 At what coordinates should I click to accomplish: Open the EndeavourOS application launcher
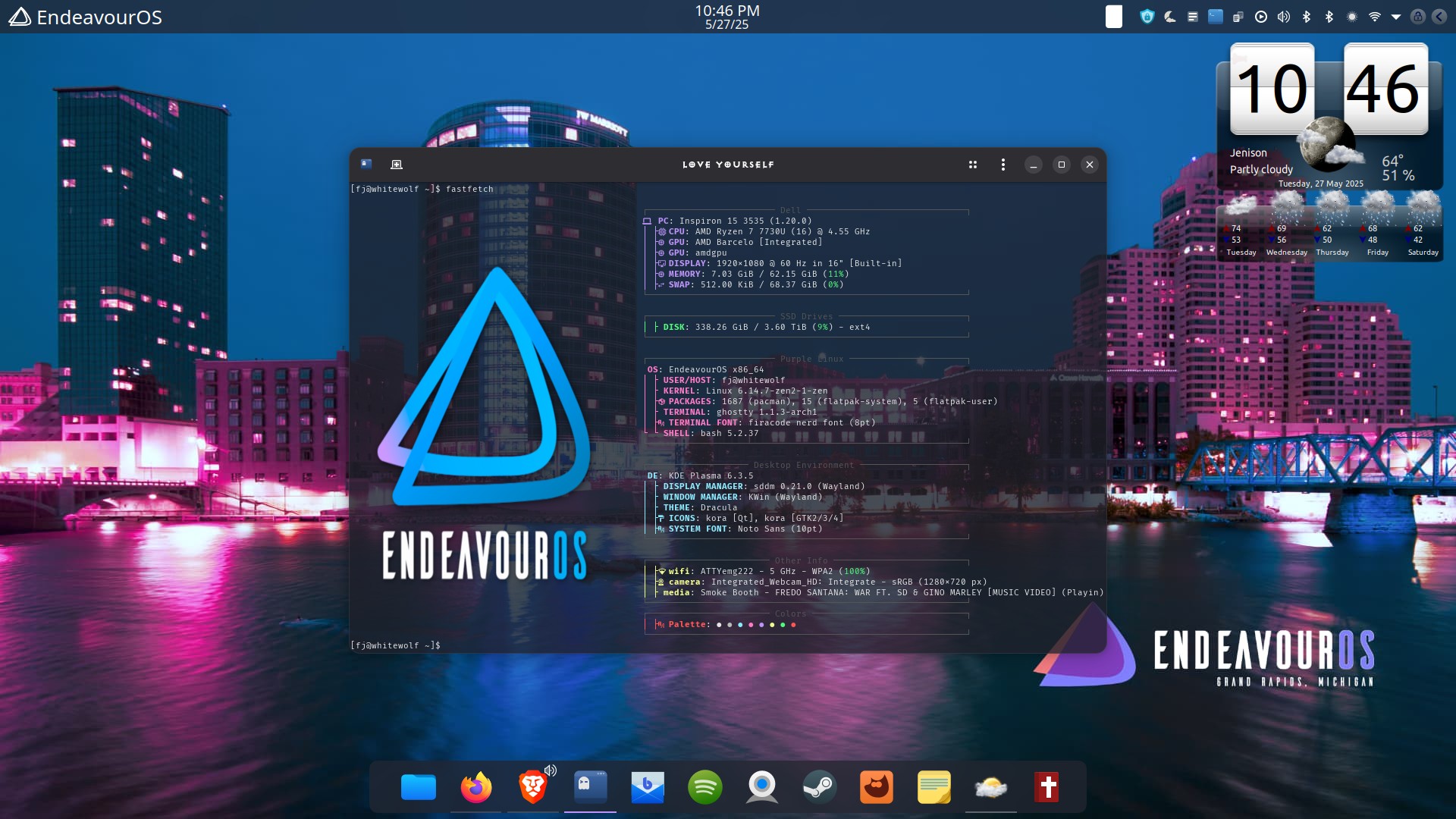pyautogui.click(x=85, y=17)
